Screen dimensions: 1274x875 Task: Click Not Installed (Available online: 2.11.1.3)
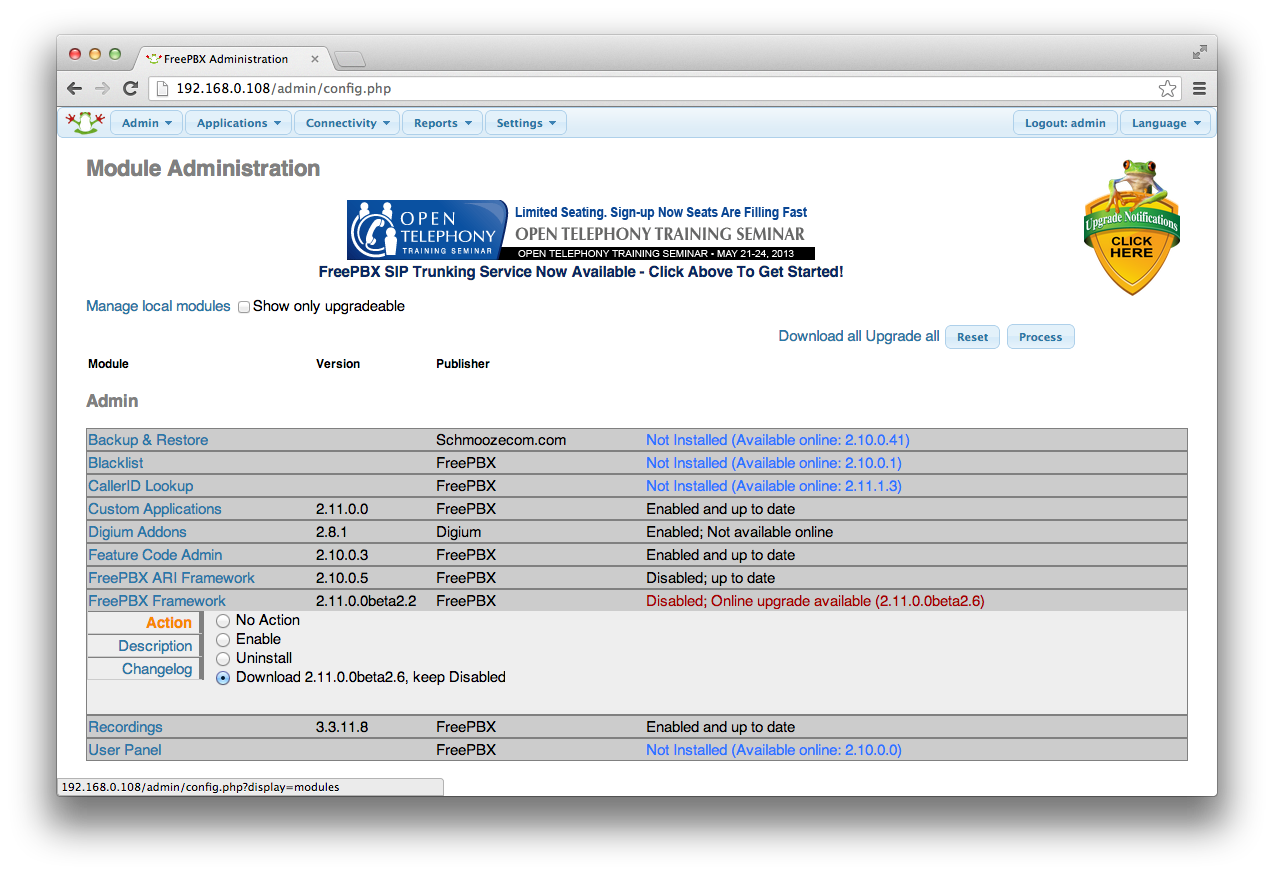[774, 486]
